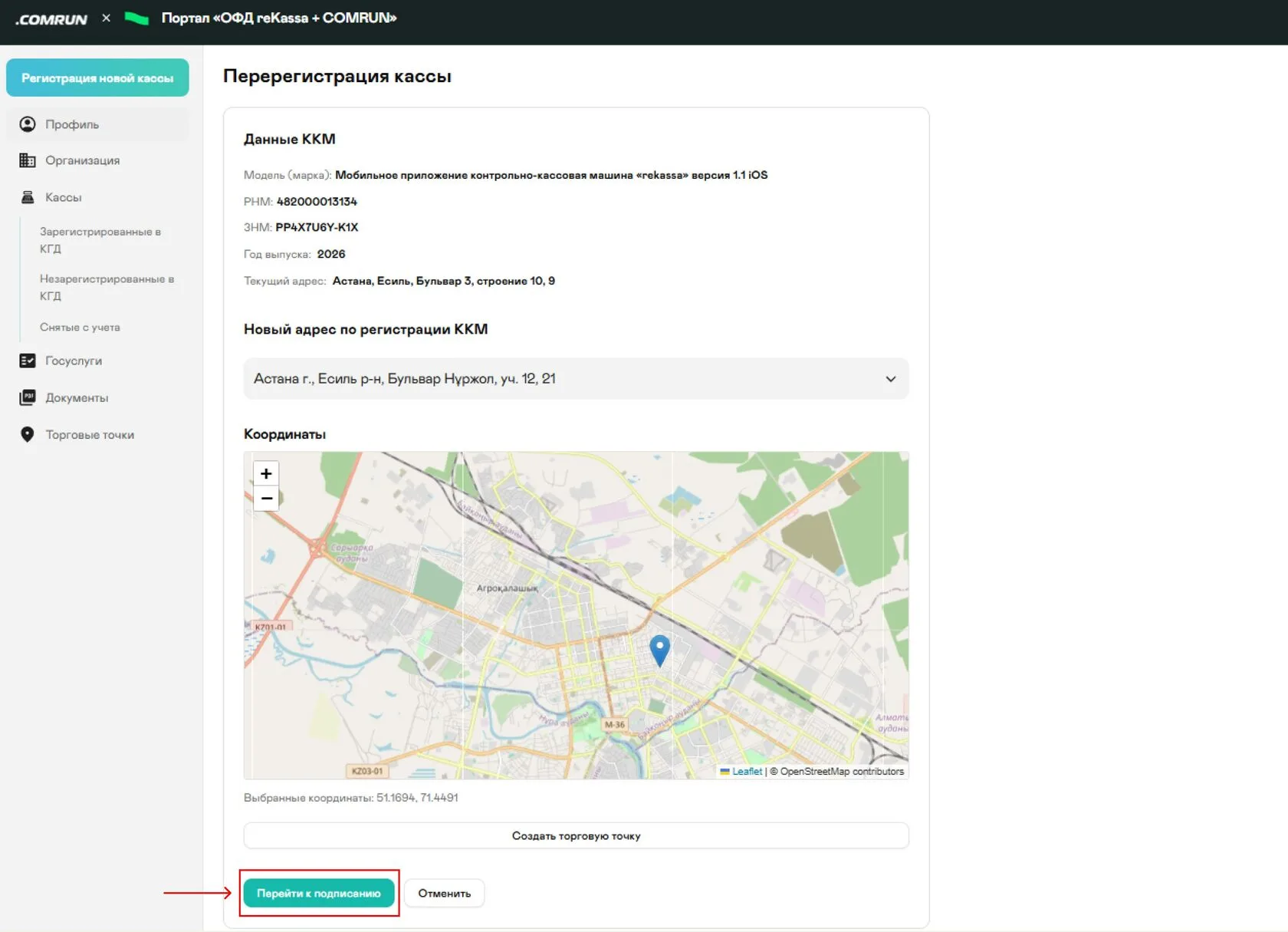
Task: Click Перейти к подписанию button
Action: coord(319,894)
